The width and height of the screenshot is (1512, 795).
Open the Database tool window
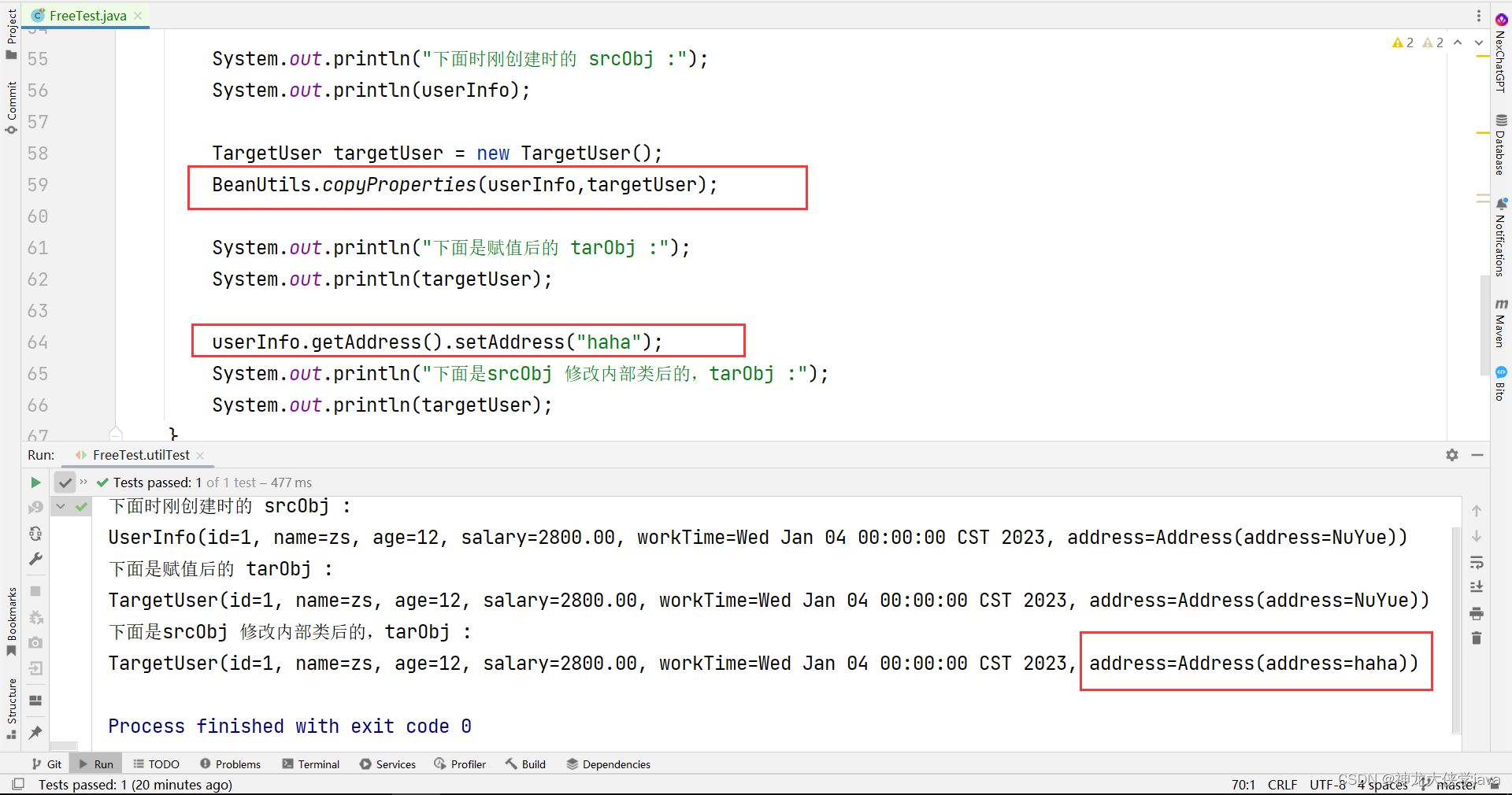point(1501,142)
